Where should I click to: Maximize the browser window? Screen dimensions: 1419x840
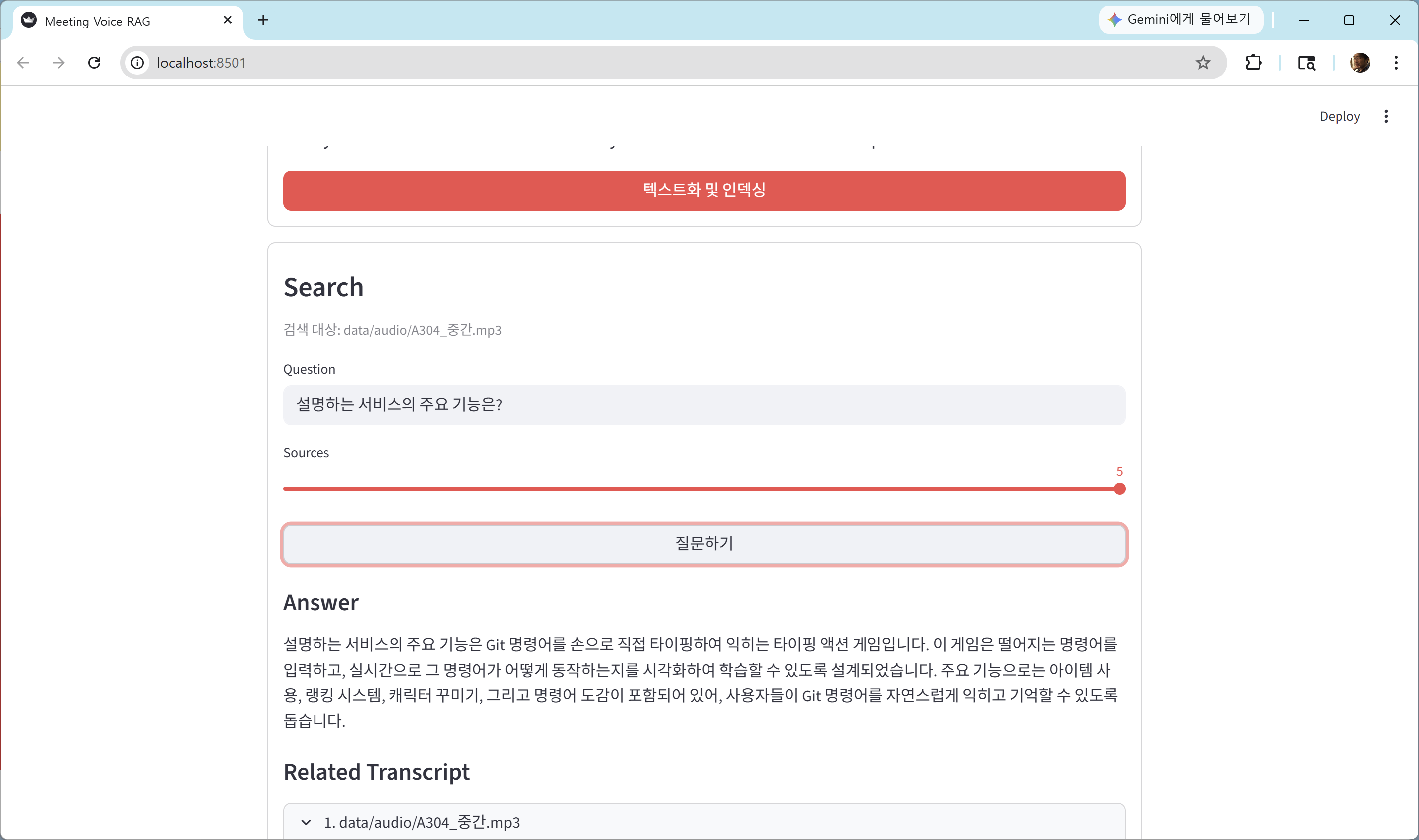coord(1349,20)
